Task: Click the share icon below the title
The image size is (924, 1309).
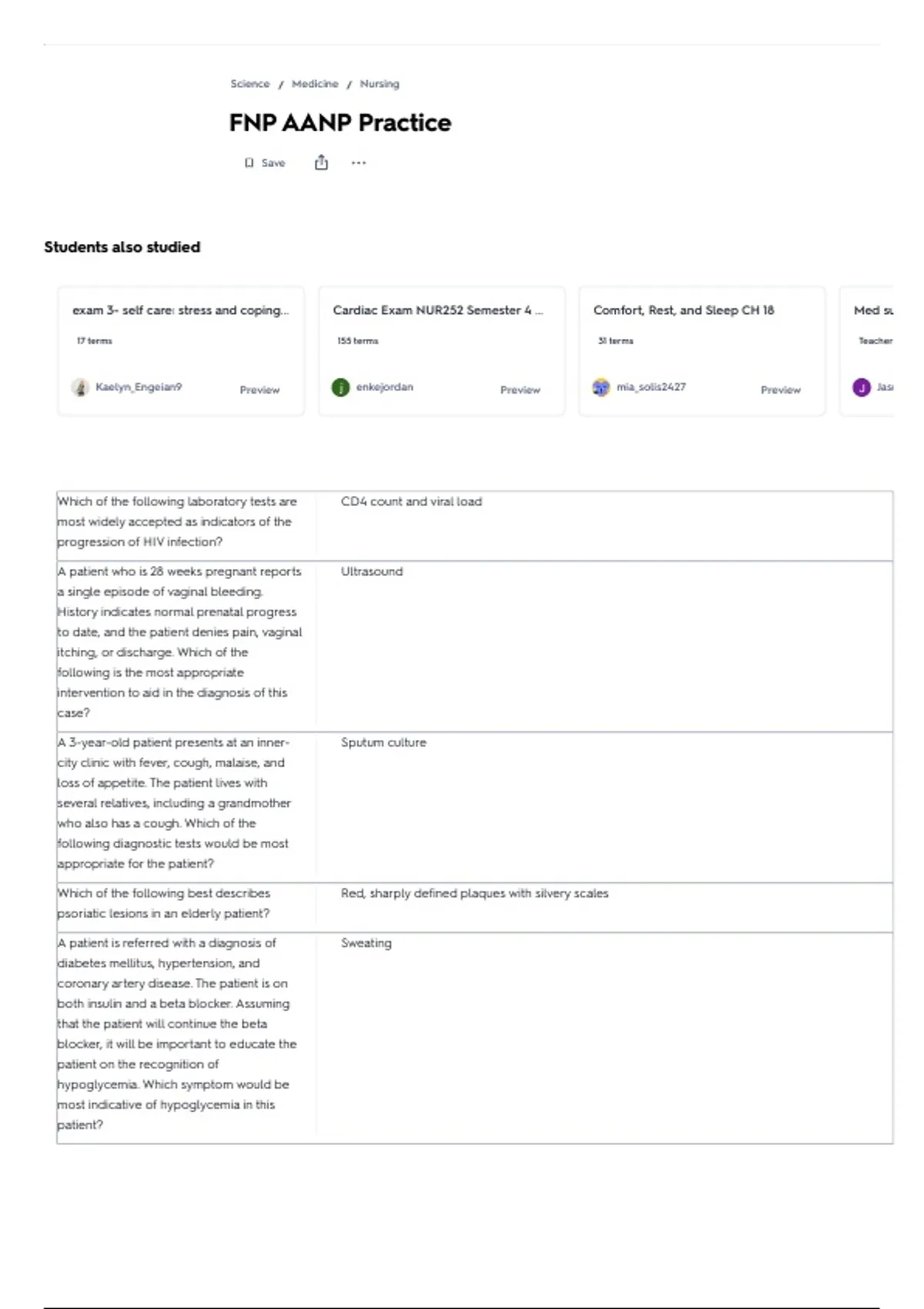Action: (x=321, y=162)
